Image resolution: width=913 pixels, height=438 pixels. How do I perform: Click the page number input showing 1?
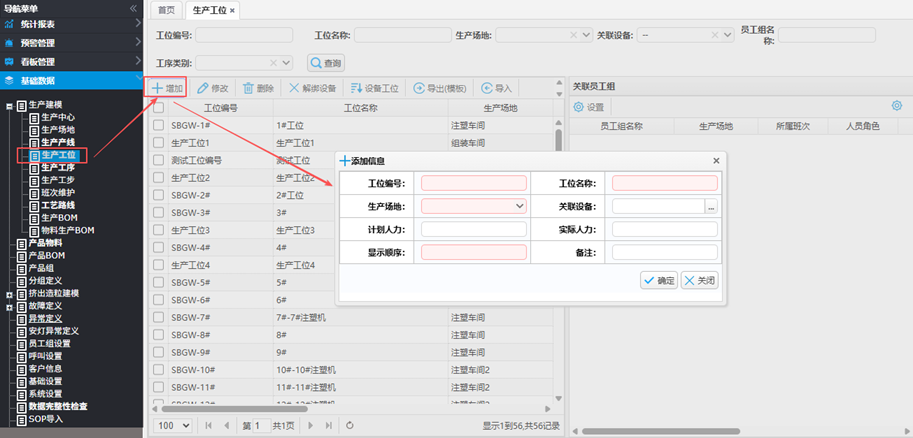click(x=262, y=426)
